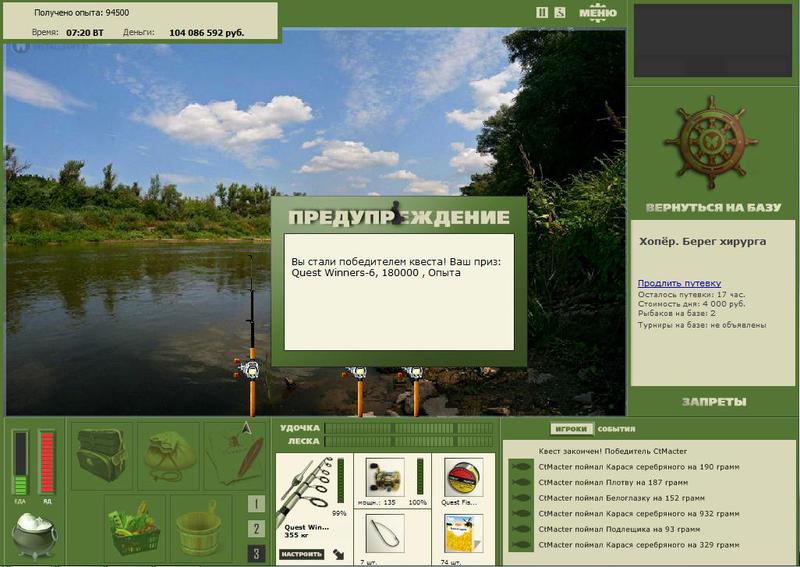Click 'Квест закончен! Победитель CtMacter' line
This screenshot has height=567, width=800.
[613, 451]
